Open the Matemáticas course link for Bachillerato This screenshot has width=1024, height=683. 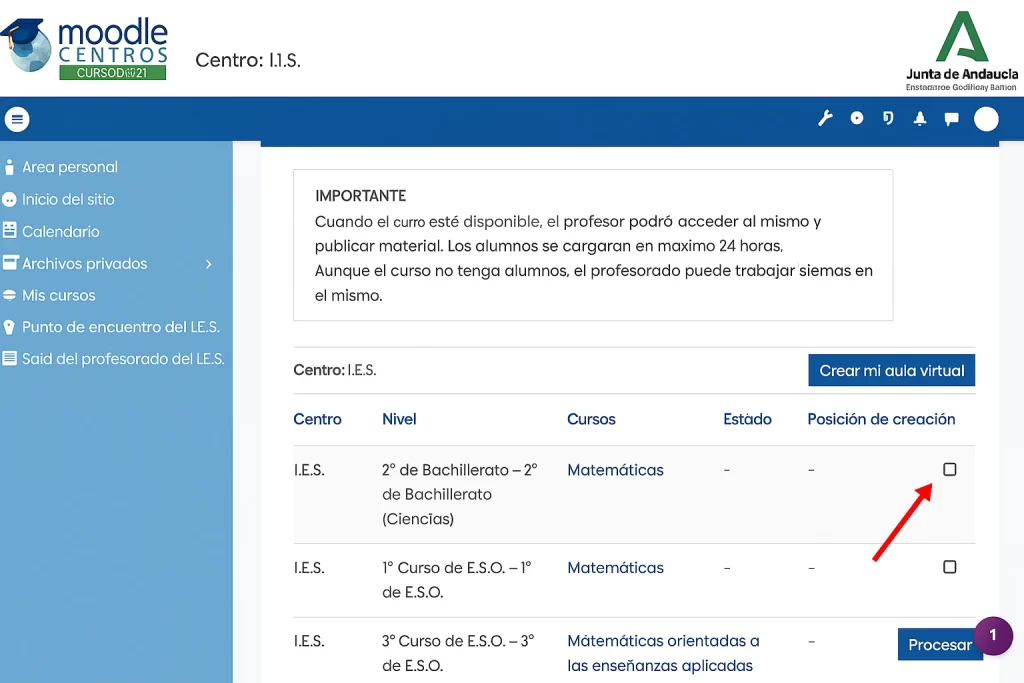point(614,469)
